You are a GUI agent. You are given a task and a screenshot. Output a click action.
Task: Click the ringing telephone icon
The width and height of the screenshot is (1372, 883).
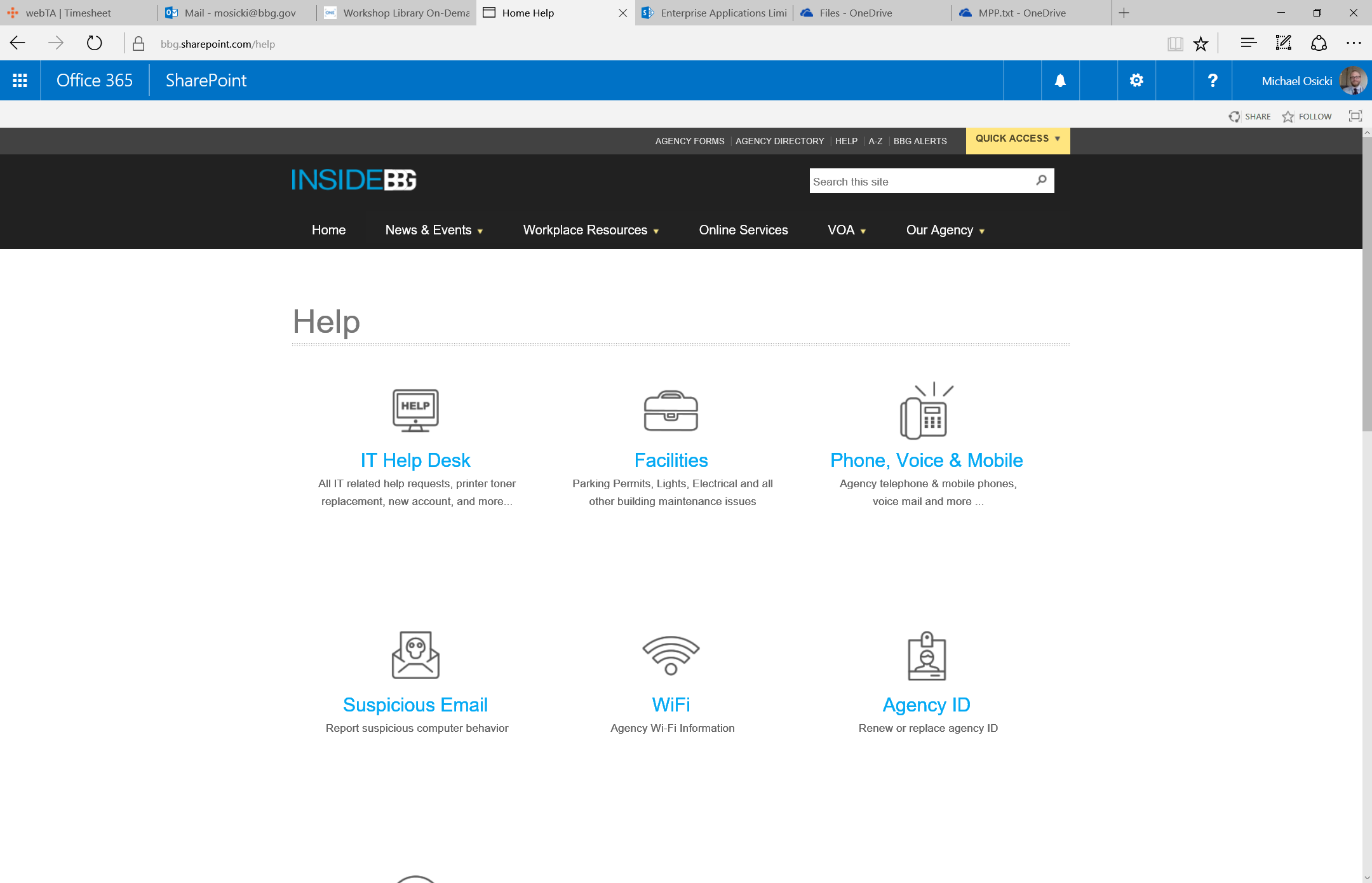click(x=927, y=410)
